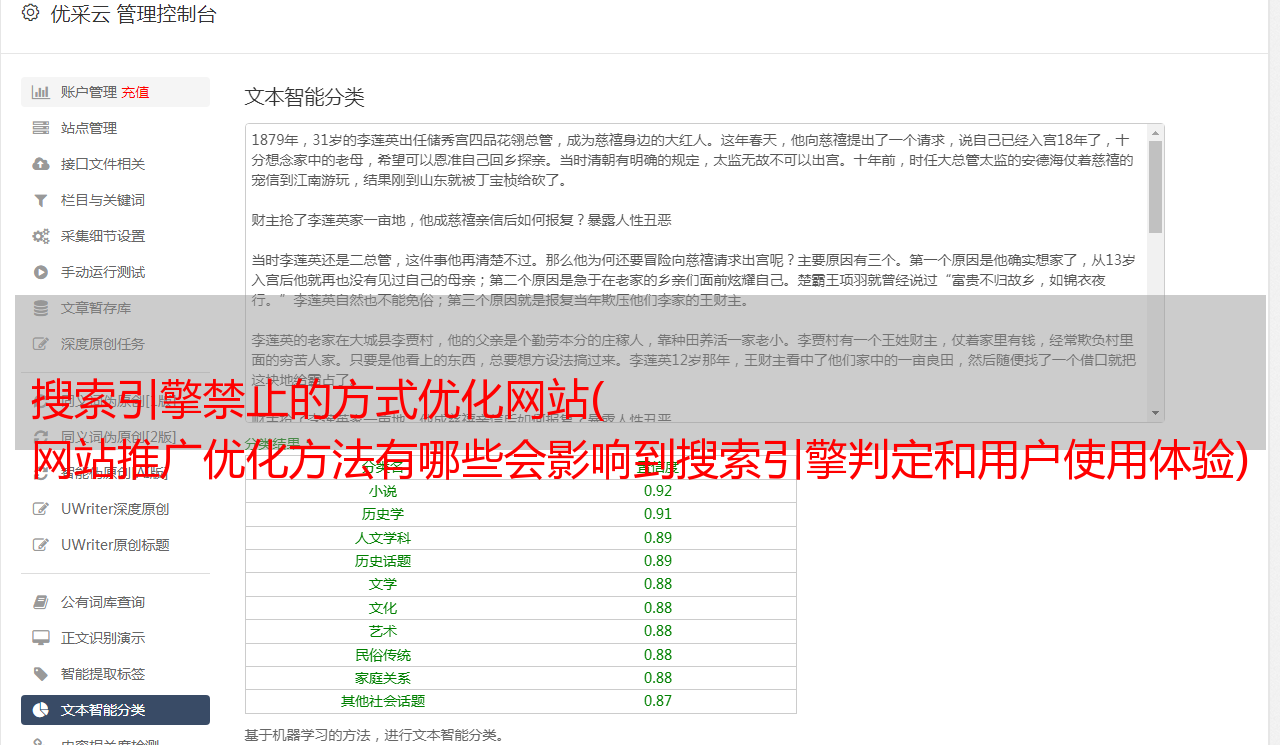The width and height of the screenshot is (1280, 745).
Task: Click the gears icon for 采集细节设置
Action: coord(41,236)
